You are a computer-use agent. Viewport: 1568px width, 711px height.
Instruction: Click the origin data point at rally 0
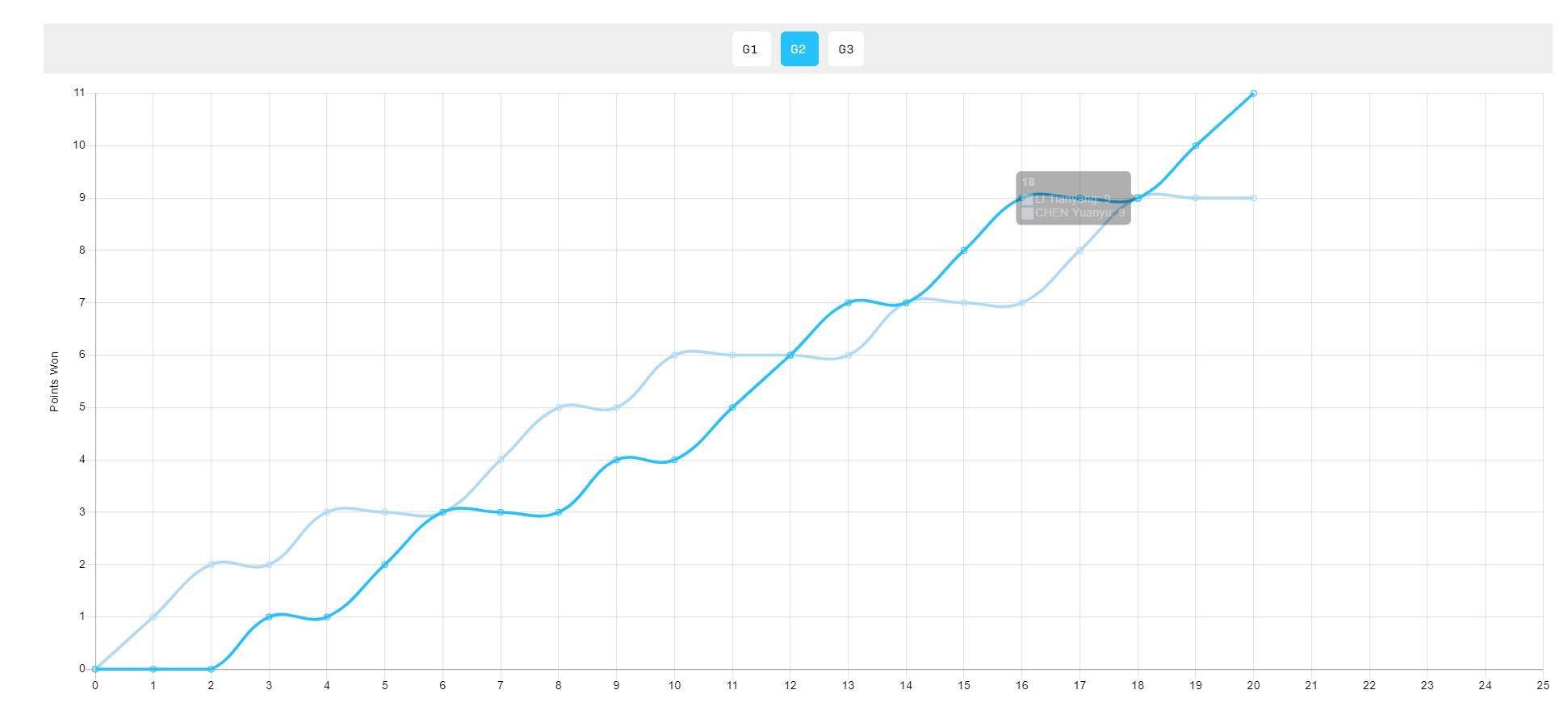point(95,669)
